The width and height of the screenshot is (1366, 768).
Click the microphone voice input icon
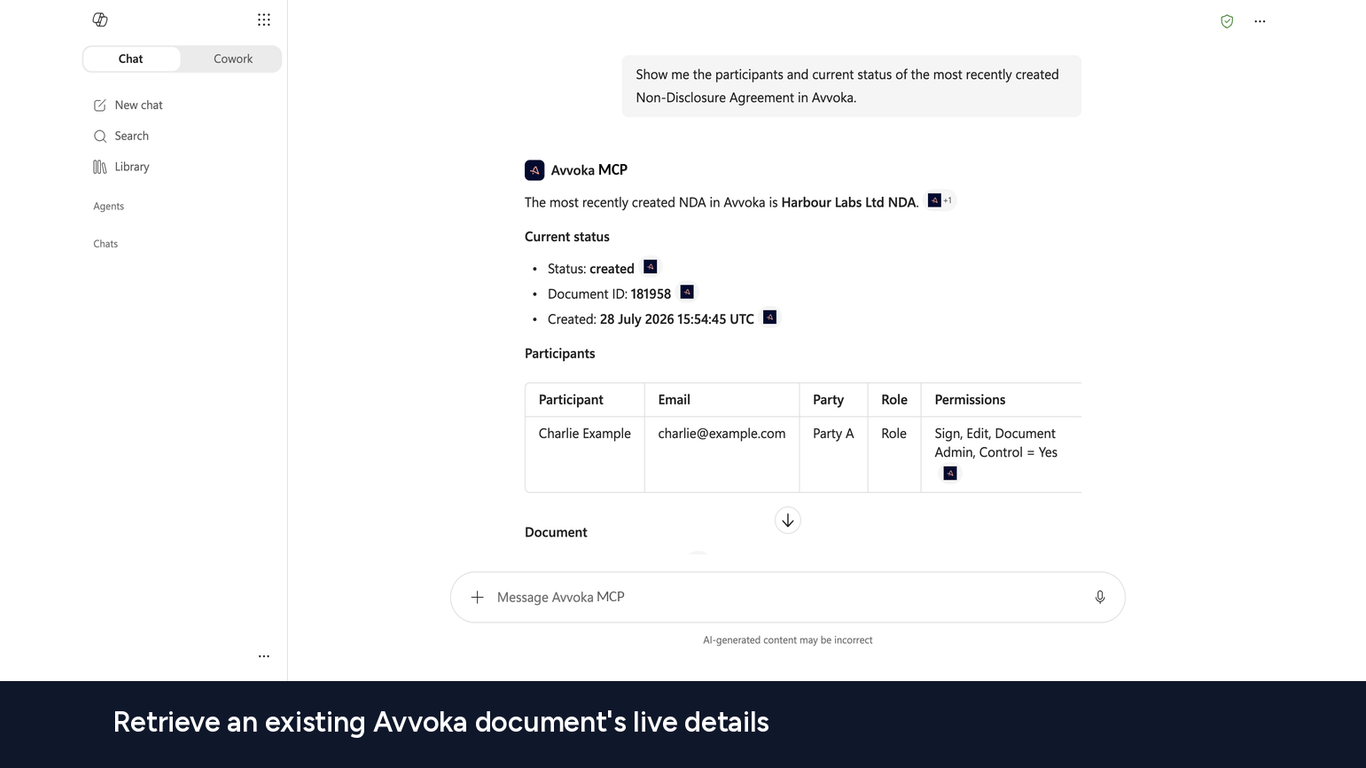click(1100, 597)
